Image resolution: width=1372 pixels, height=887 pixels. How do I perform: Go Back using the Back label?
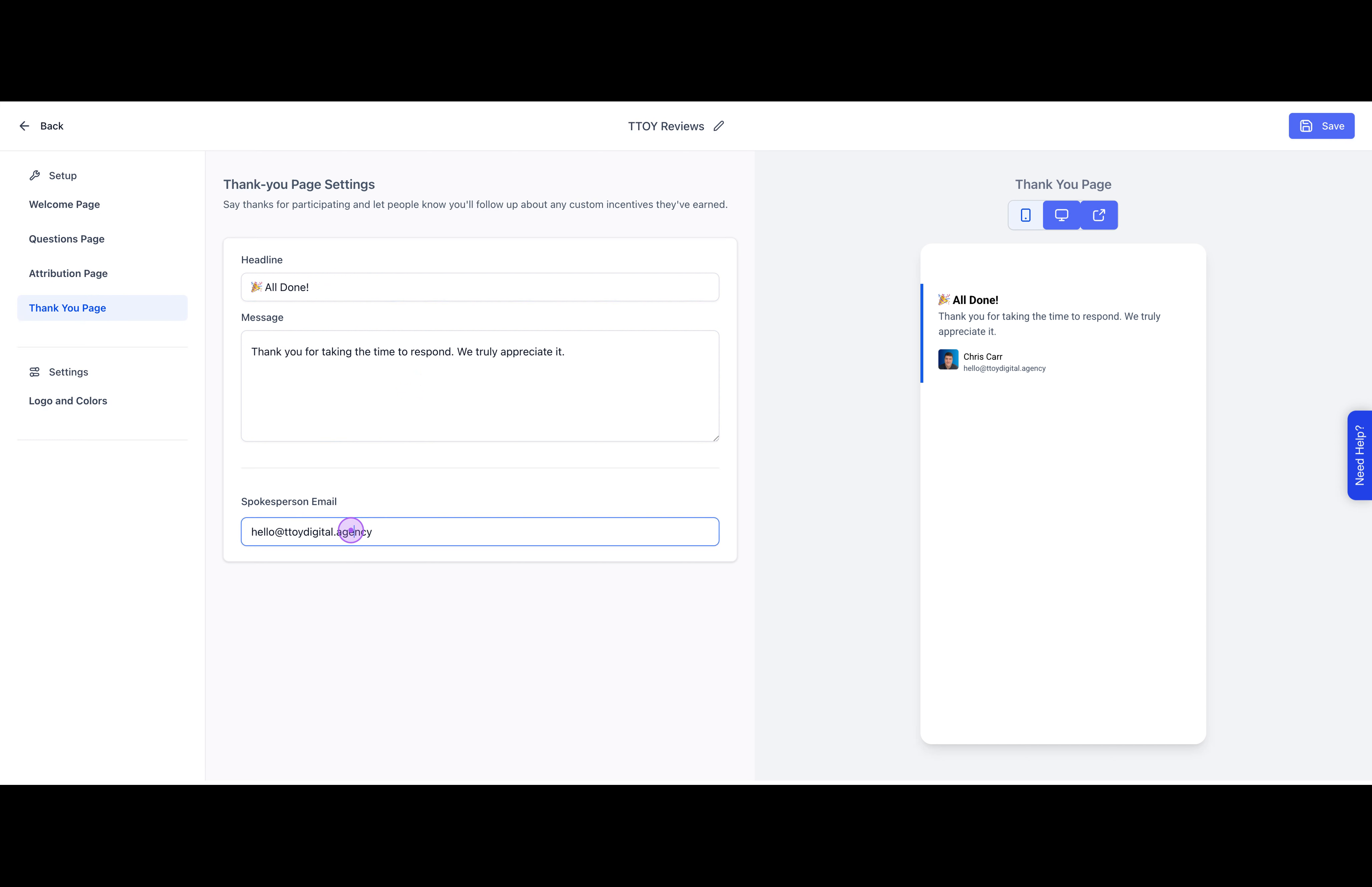click(x=52, y=126)
